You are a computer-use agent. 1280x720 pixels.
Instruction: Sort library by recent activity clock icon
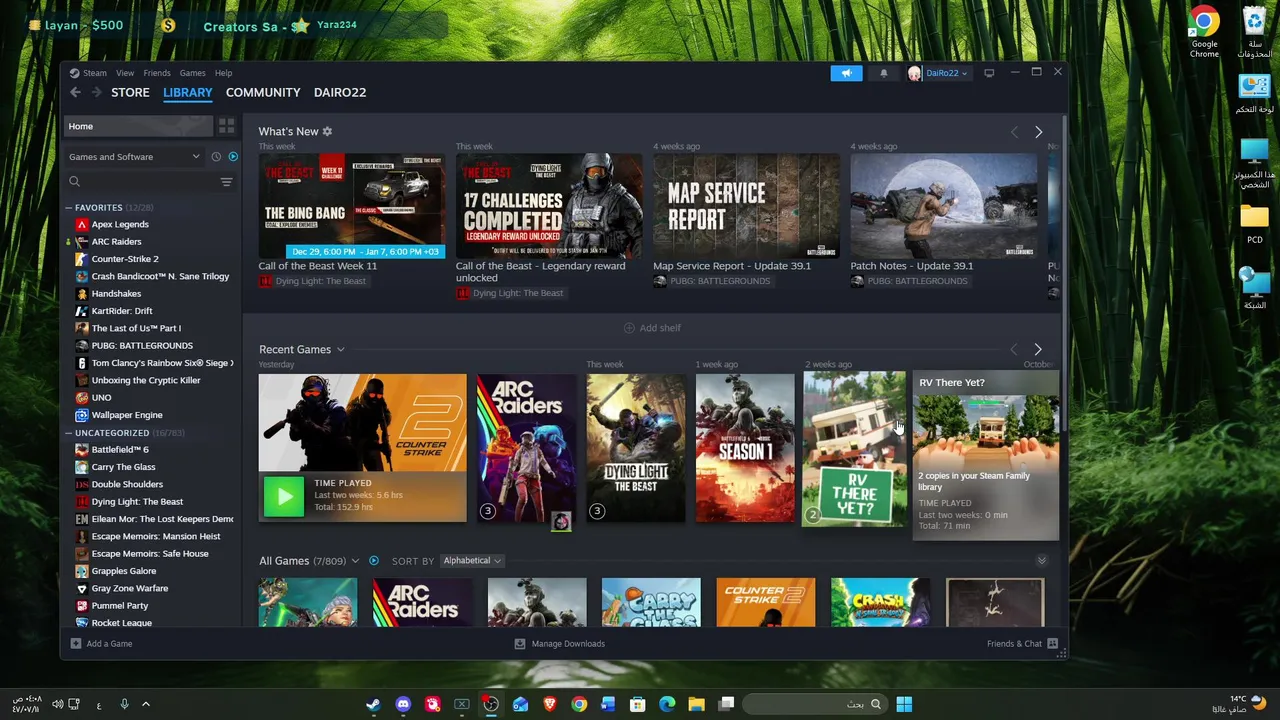pos(216,156)
